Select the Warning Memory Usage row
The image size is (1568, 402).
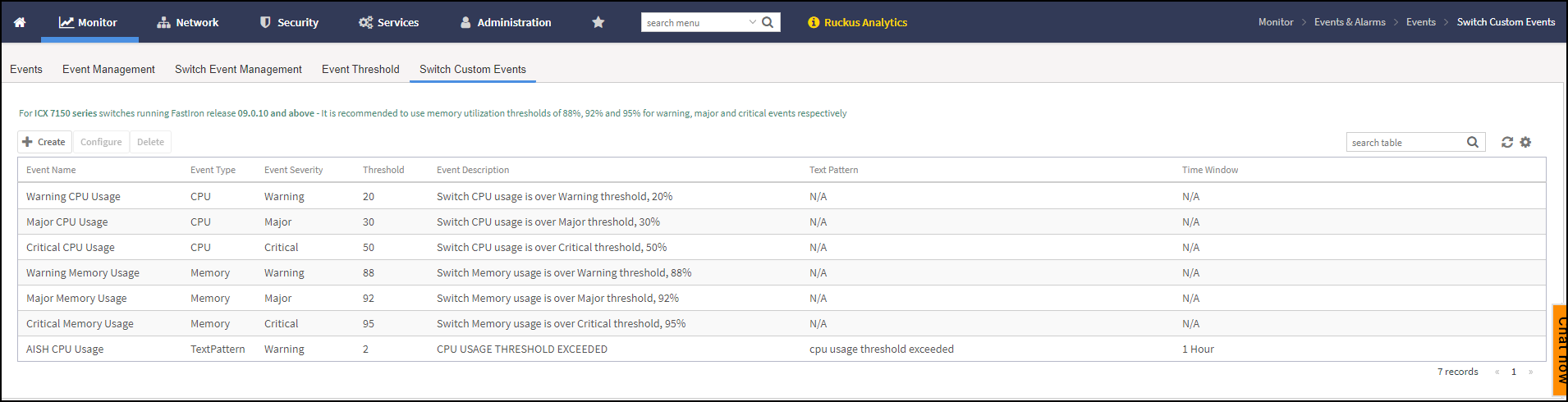782,272
